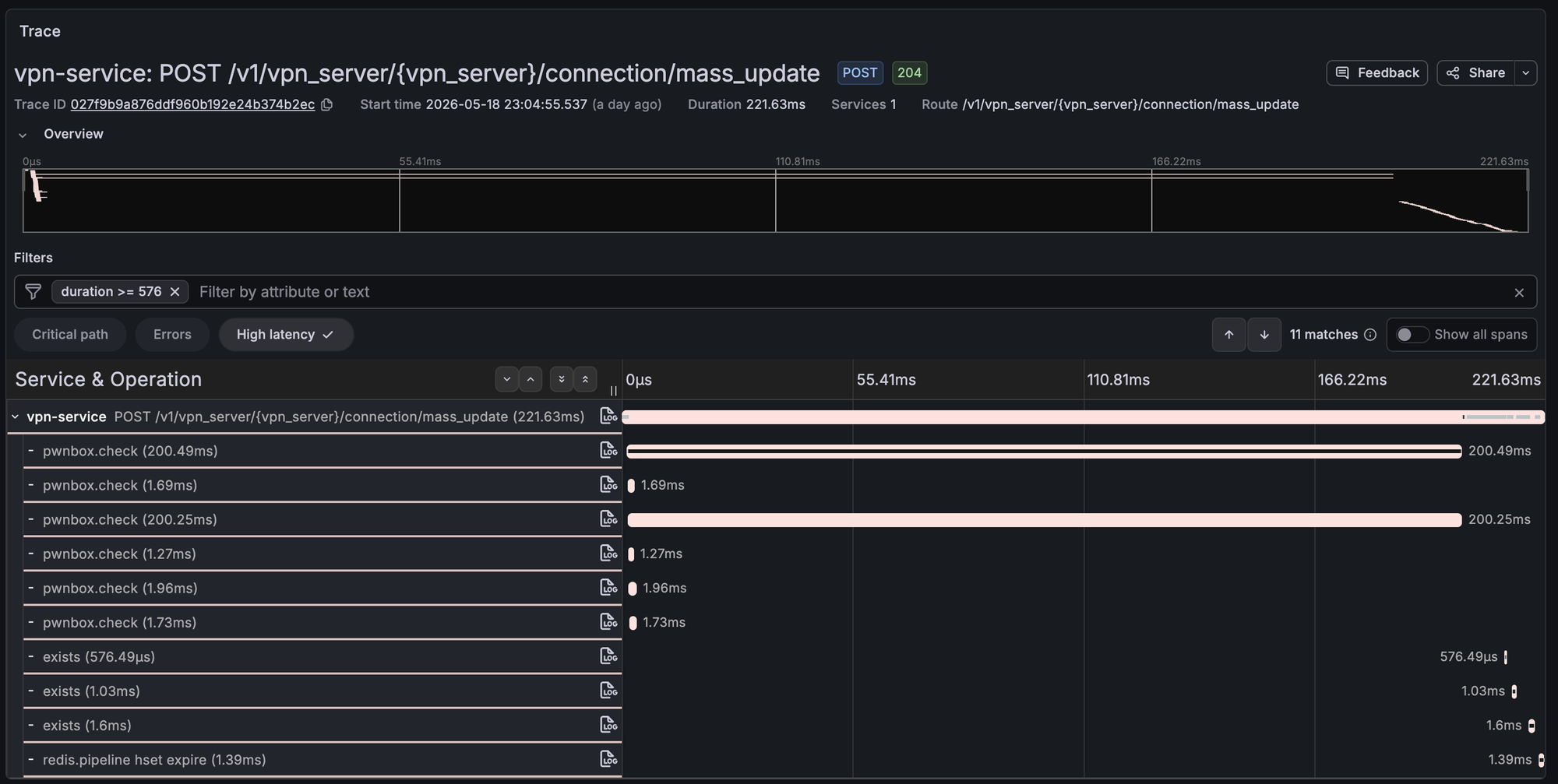
Task: Open logs for exists (1.03ms) span
Action: (x=608, y=691)
